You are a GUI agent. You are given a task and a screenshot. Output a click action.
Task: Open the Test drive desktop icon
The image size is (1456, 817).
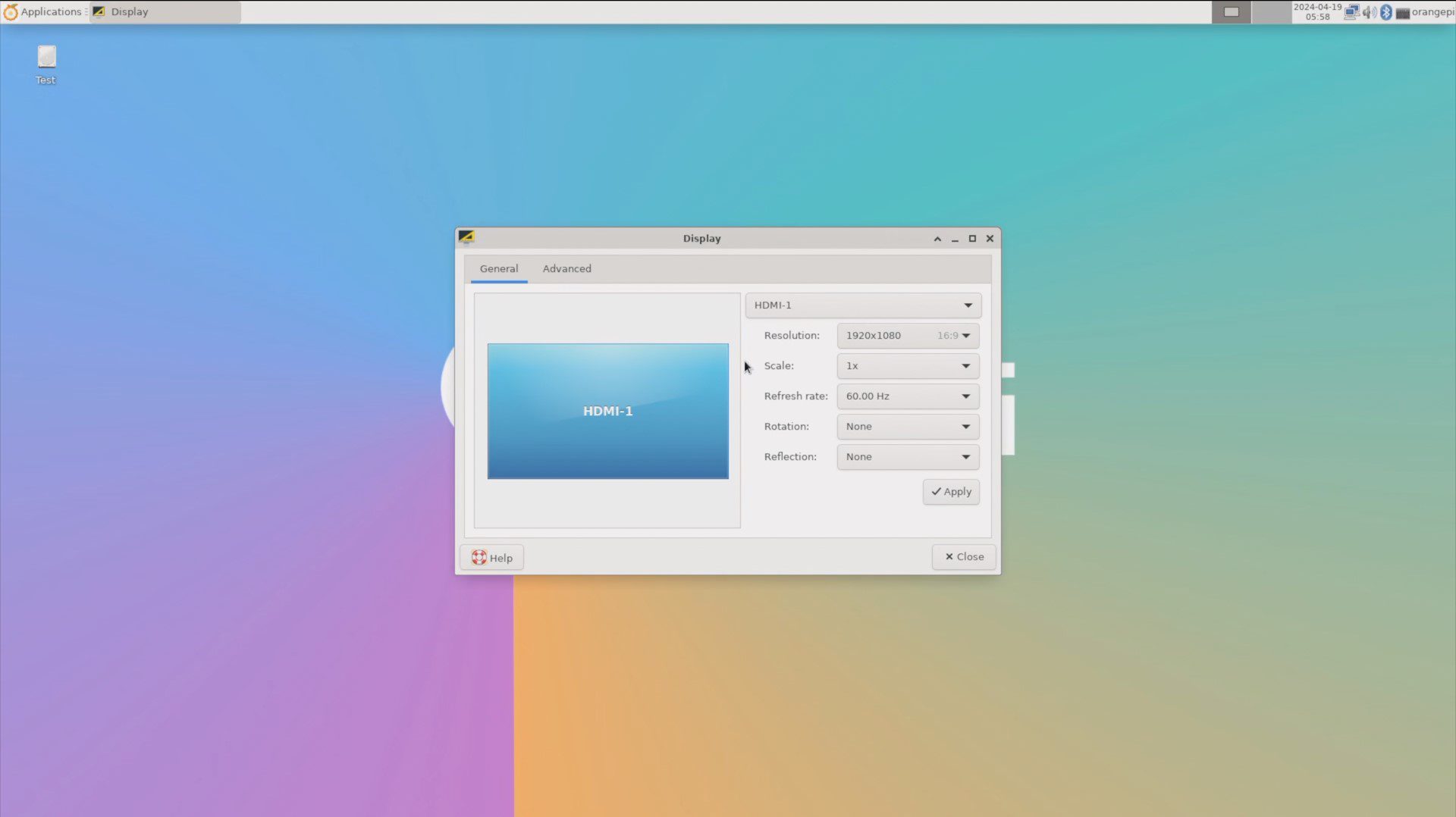(x=46, y=58)
